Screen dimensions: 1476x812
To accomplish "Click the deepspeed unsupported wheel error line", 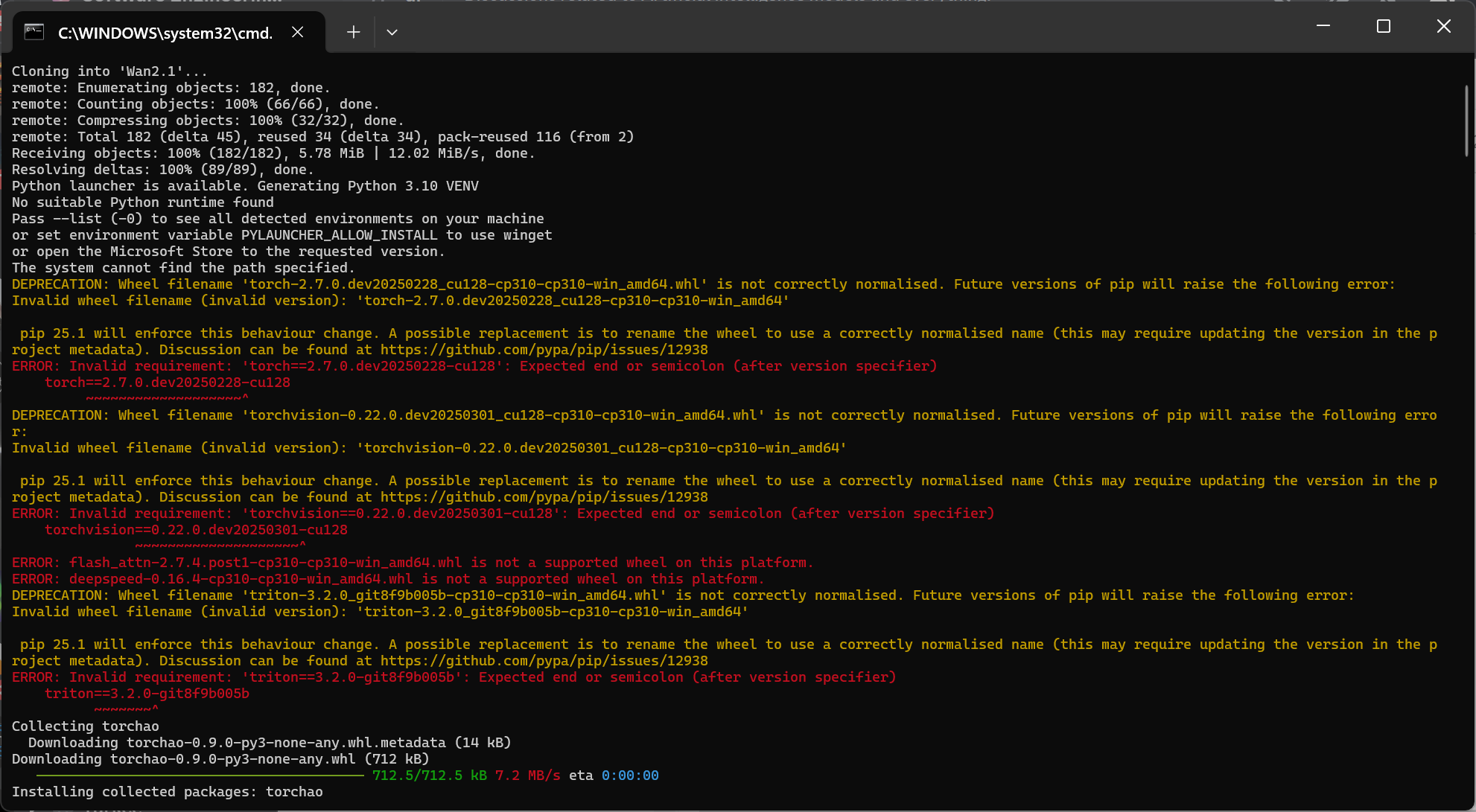I will coord(387,579).
